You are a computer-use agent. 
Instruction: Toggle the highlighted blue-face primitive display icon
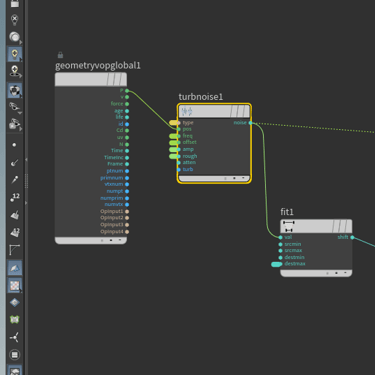pyautogui.click(x=14, y=268)
